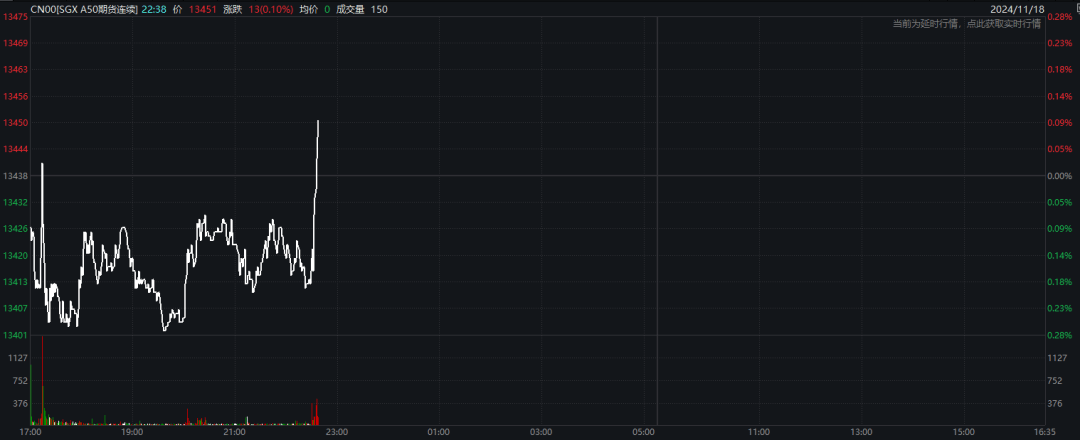Click the 23:00 time axis label
The image size is (1080, 440).
coord(336,432)
